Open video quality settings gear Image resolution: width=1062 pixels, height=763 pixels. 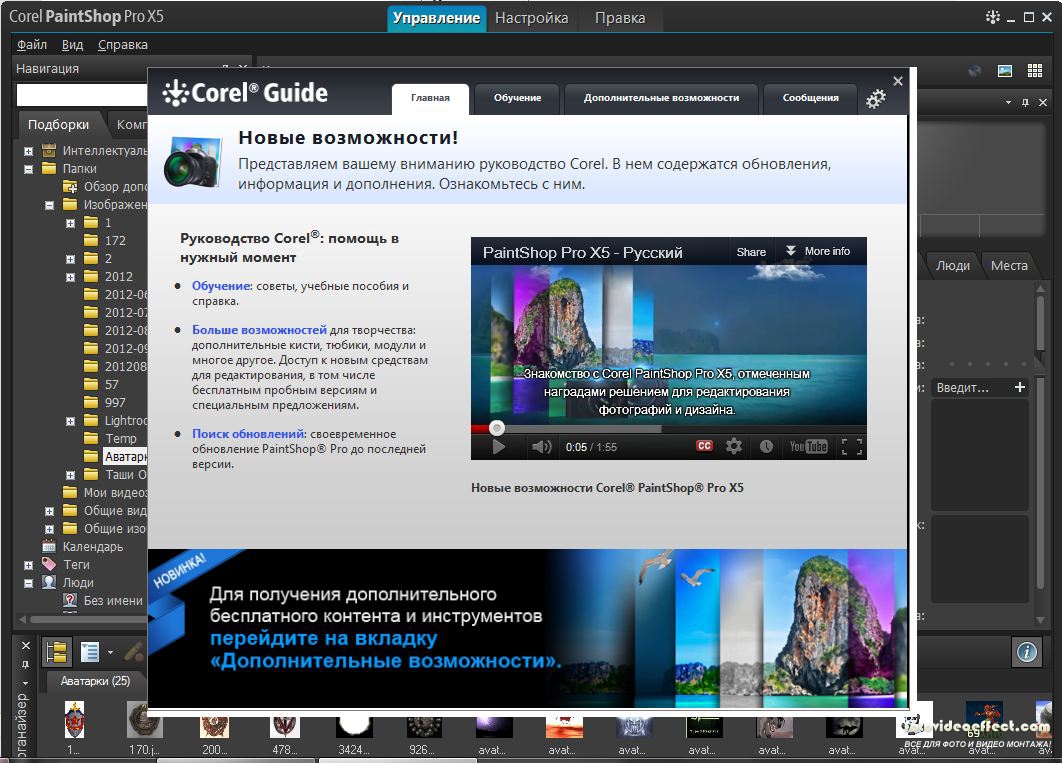coord(734,446)
